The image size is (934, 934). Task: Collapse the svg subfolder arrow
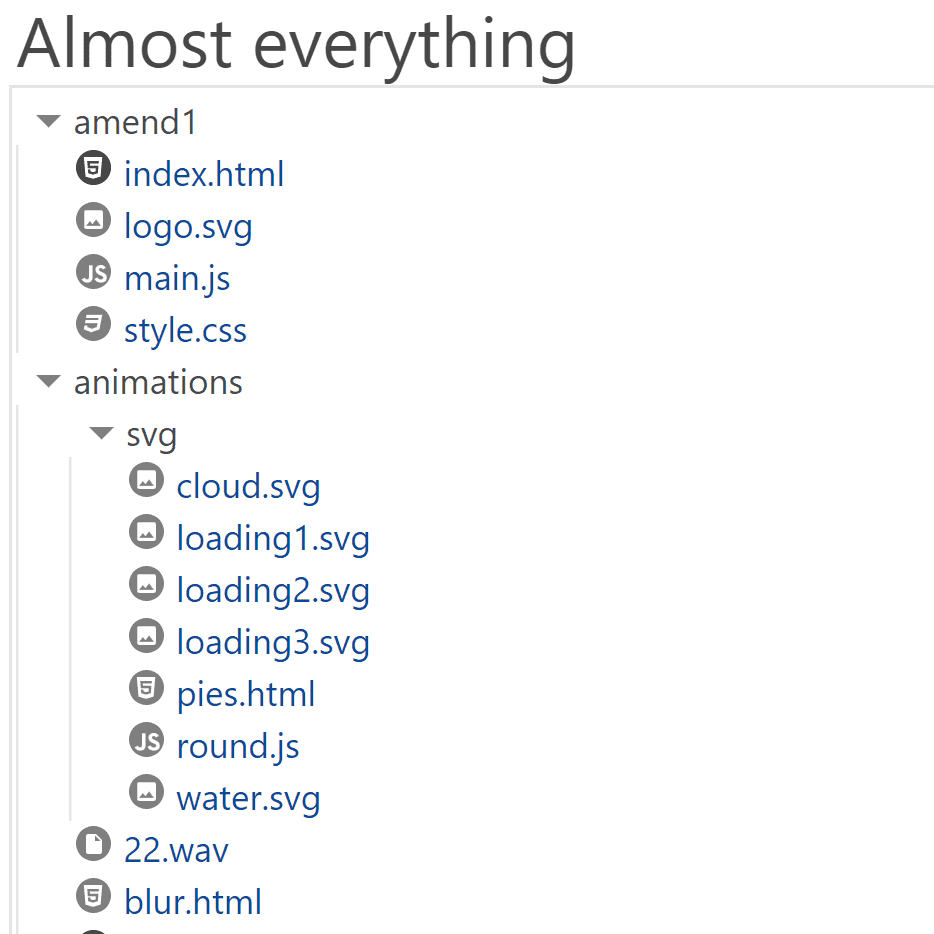tap(101, 434)
